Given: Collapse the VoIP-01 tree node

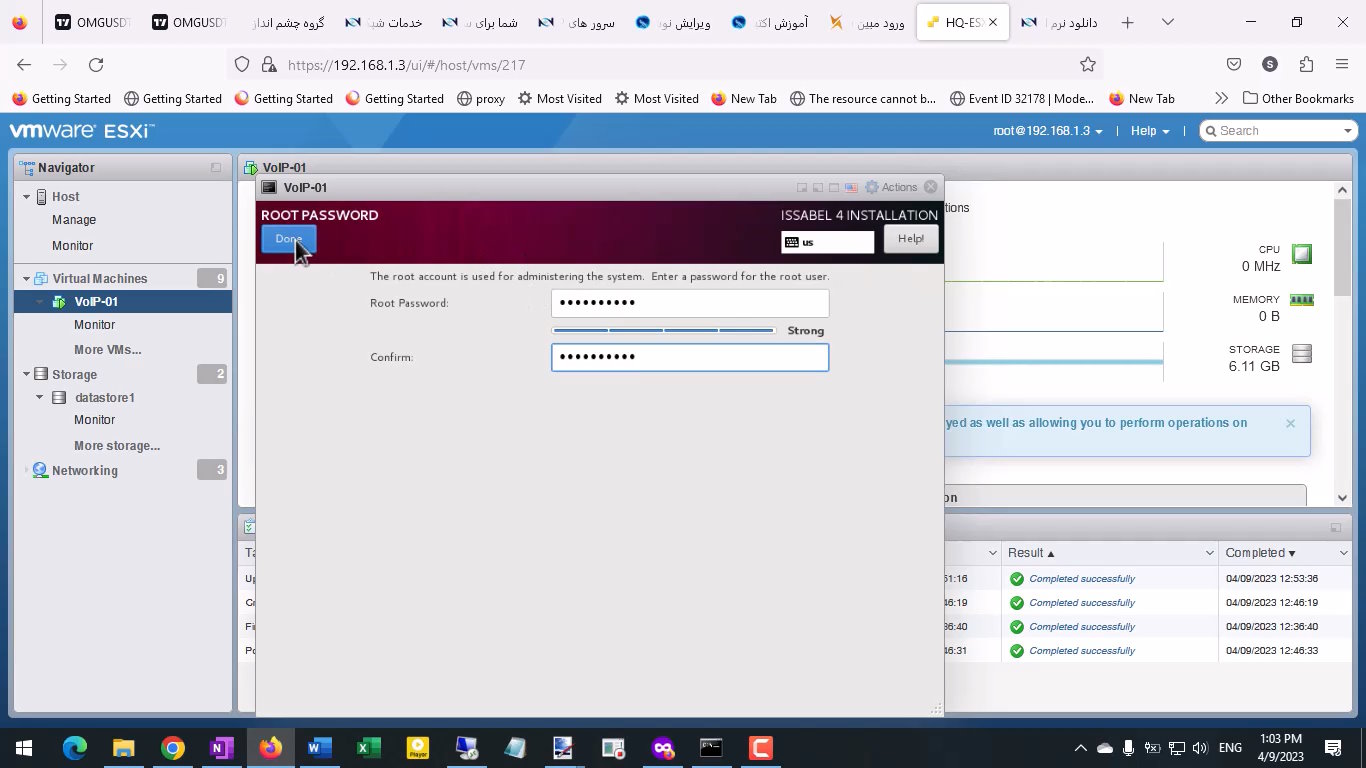Looking at the screenshot, I should pyautogui.click(x=40, y=301).
